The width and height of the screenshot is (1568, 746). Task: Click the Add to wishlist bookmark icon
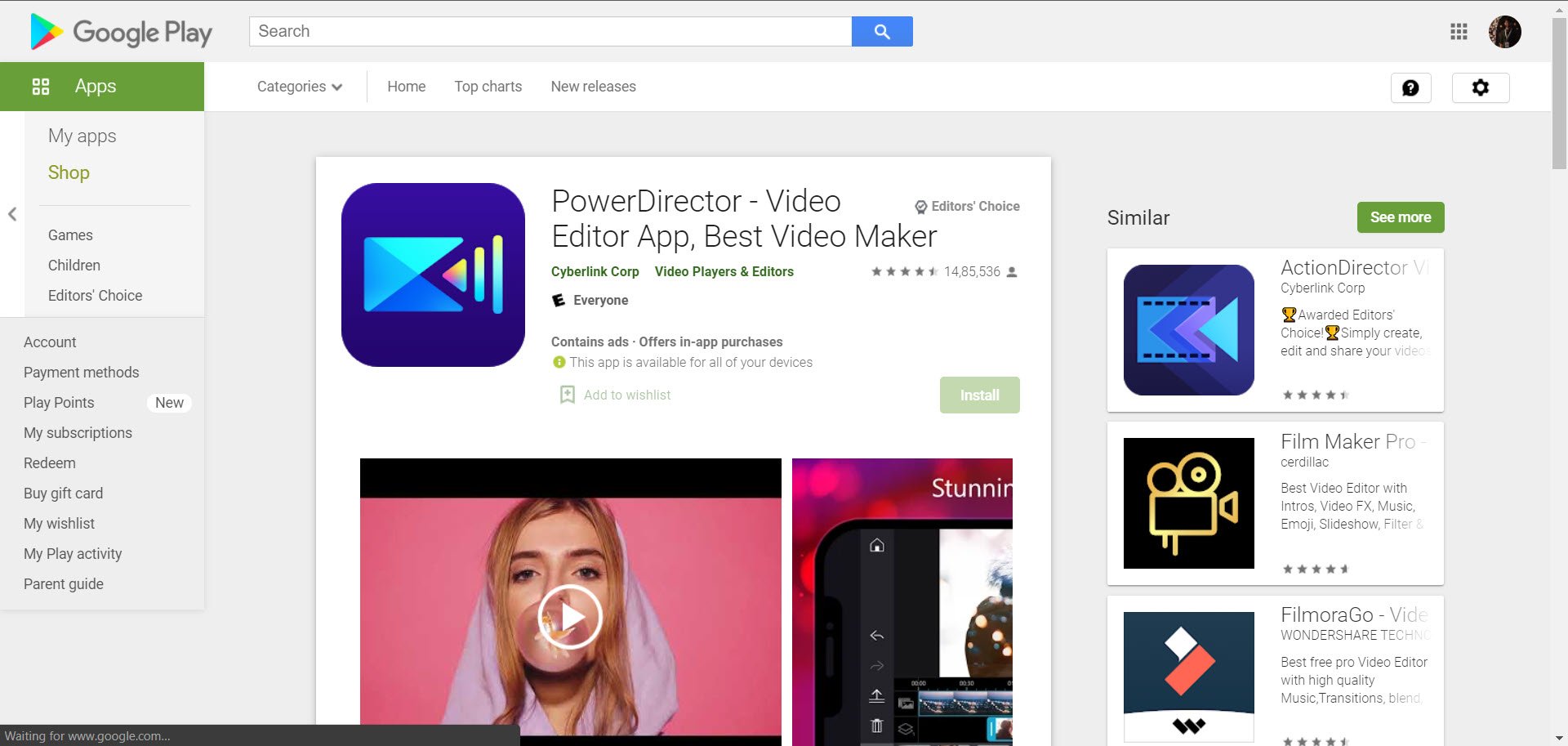[x=567, y=395]
